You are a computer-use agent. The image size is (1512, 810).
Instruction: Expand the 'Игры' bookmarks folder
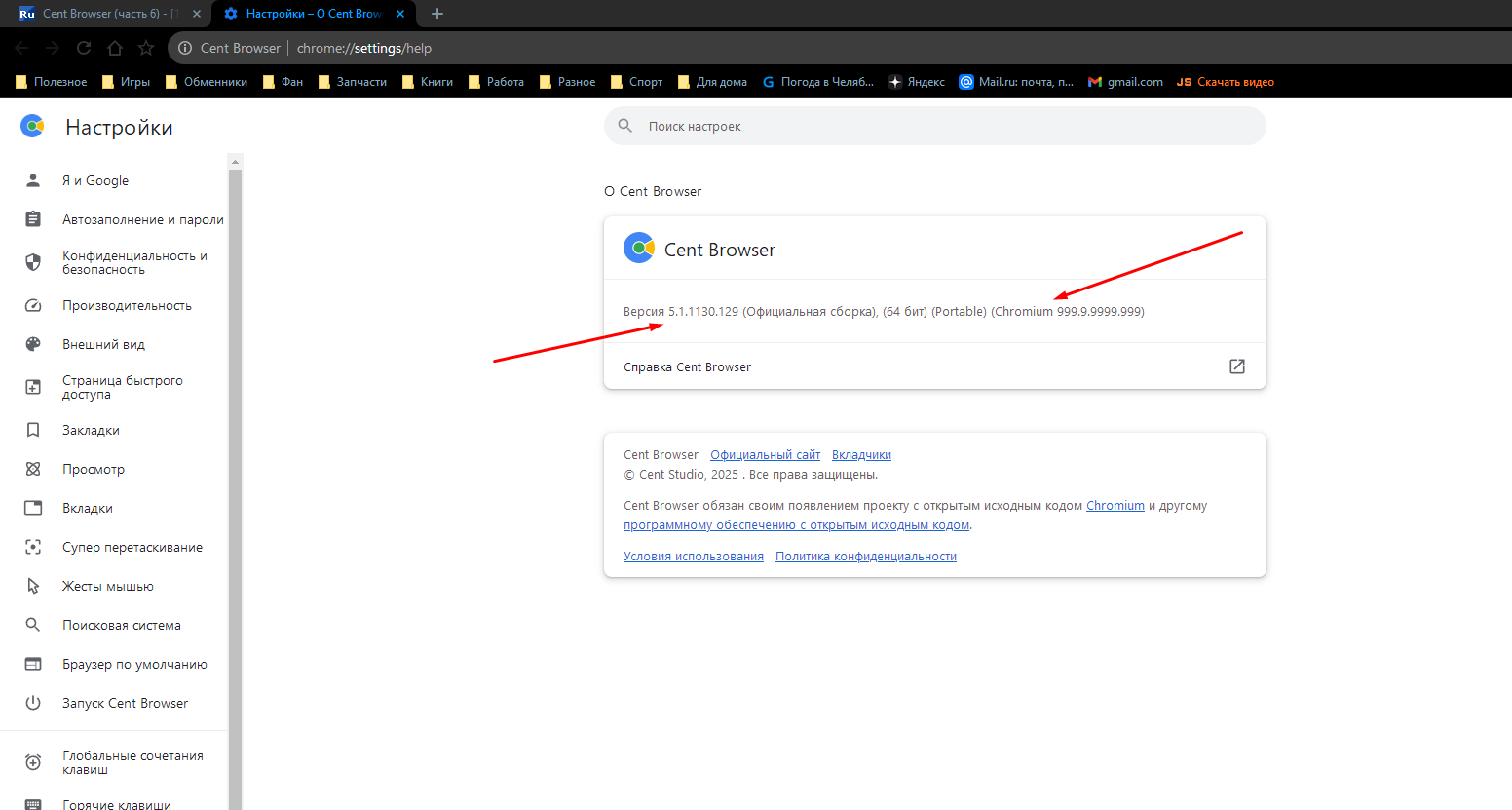coord(126,82)
